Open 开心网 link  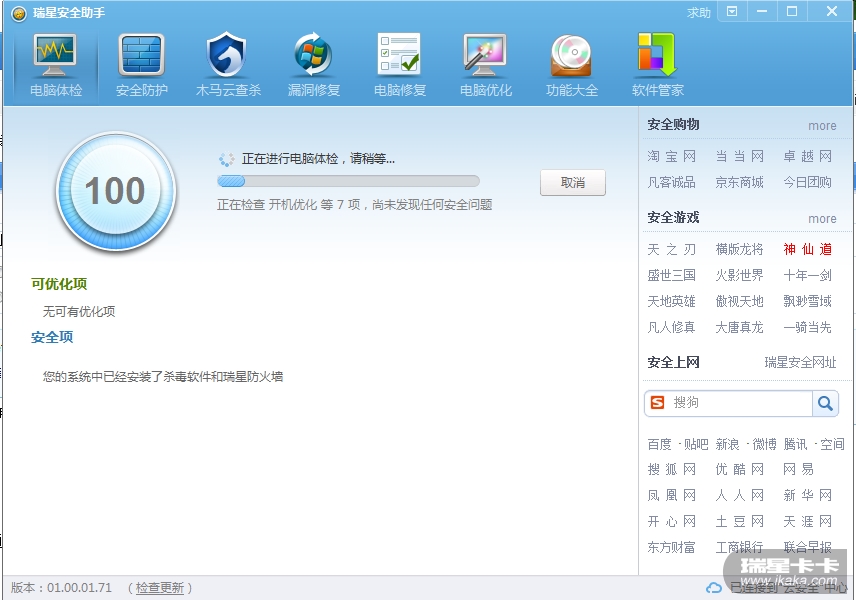(x=671, y=522)
